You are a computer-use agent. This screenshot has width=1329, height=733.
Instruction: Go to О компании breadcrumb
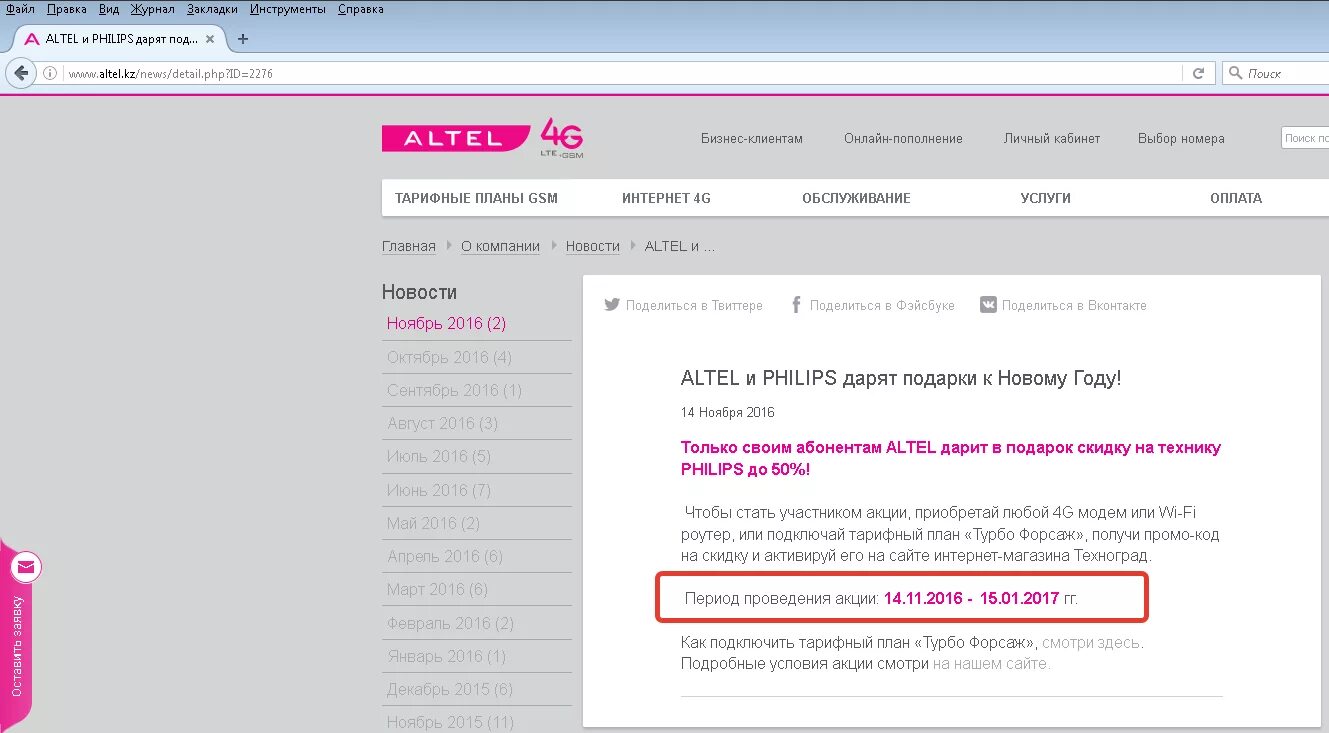(x=500, y=246)
